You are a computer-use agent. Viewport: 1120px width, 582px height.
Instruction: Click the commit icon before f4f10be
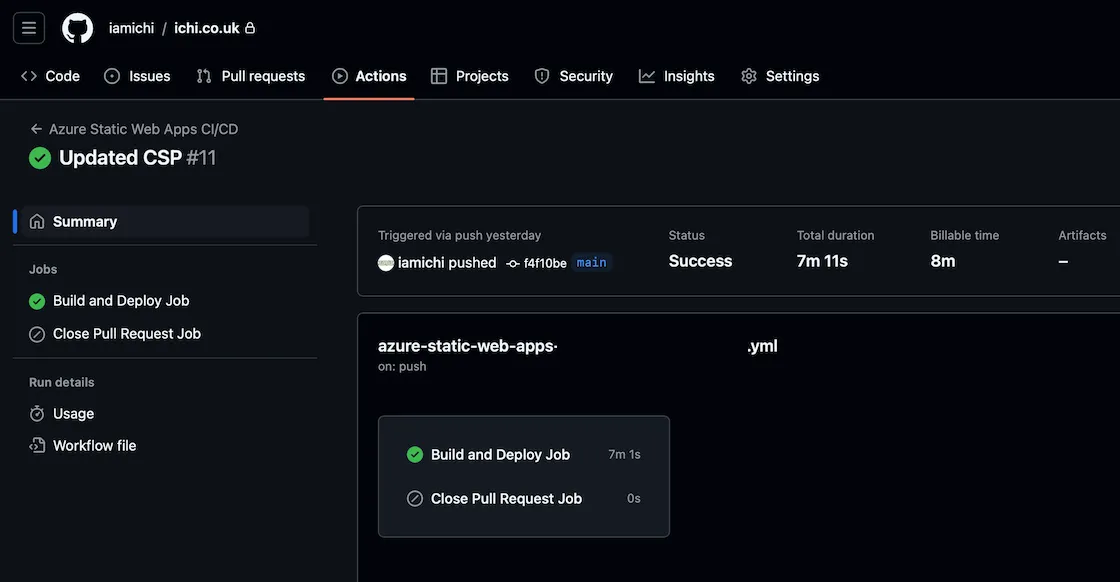point(513,264)
